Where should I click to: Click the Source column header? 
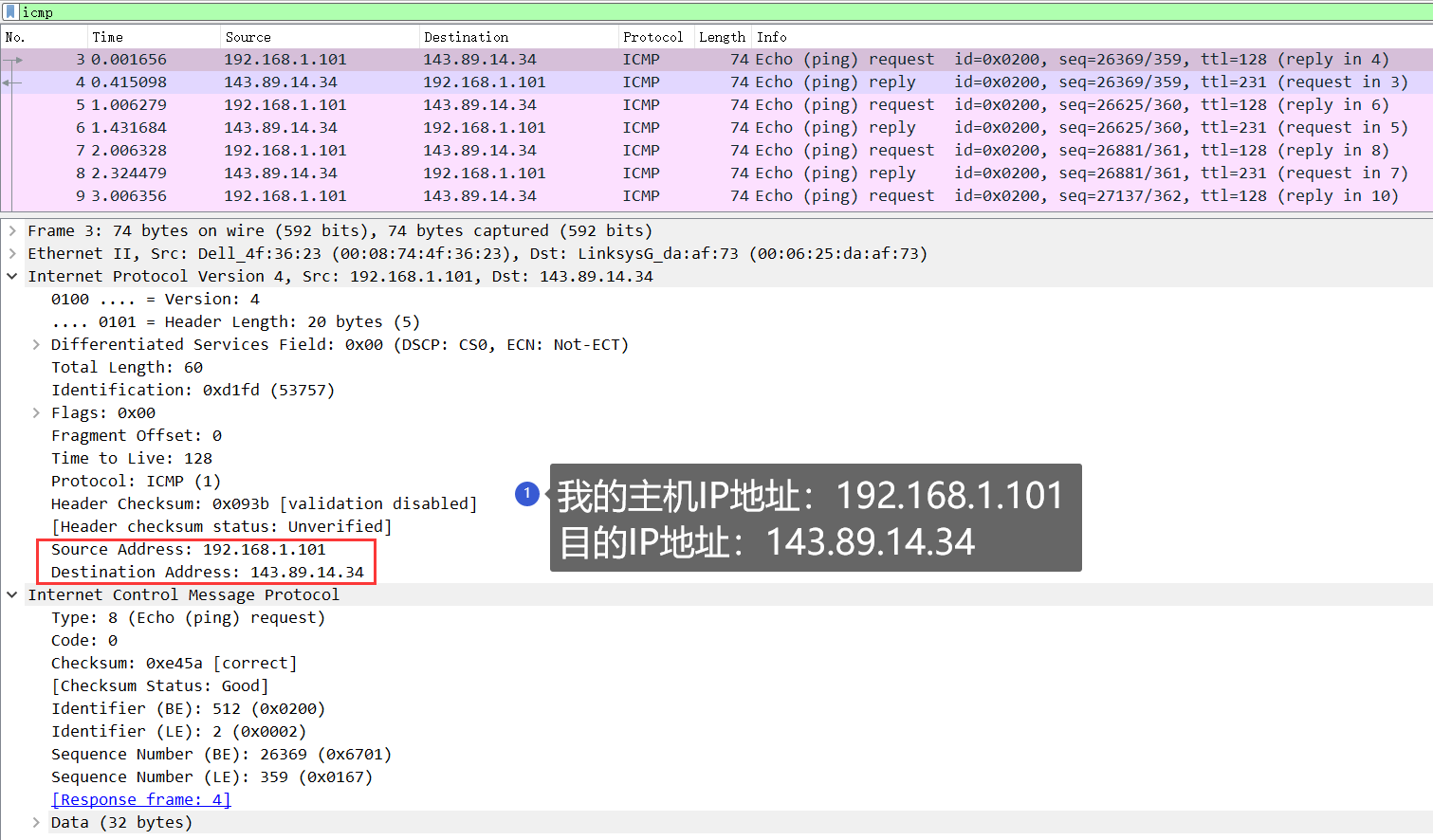(320, 37)
